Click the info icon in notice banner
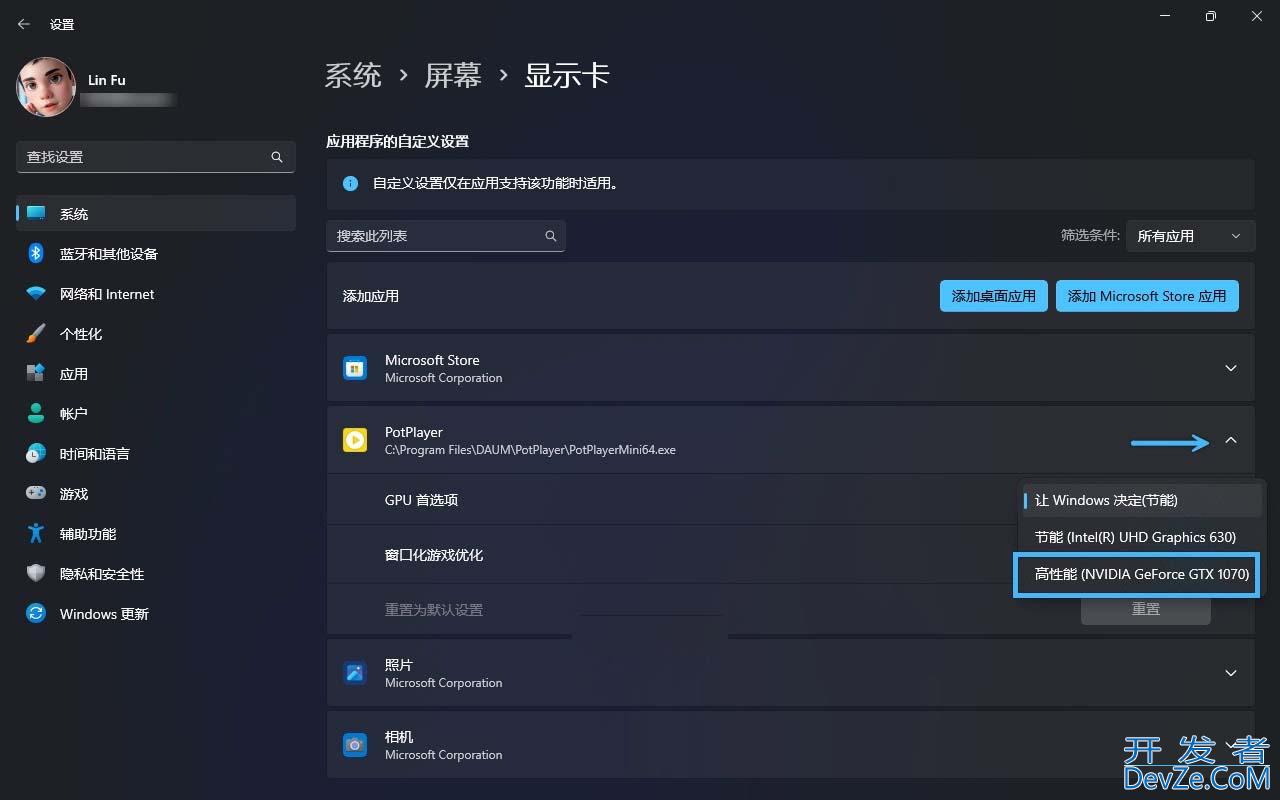 [x=351, y=184]
